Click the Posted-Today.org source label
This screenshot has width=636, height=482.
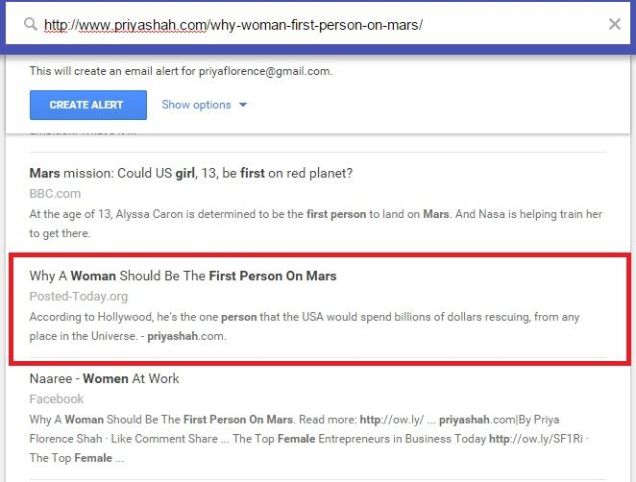click(79, 297)
